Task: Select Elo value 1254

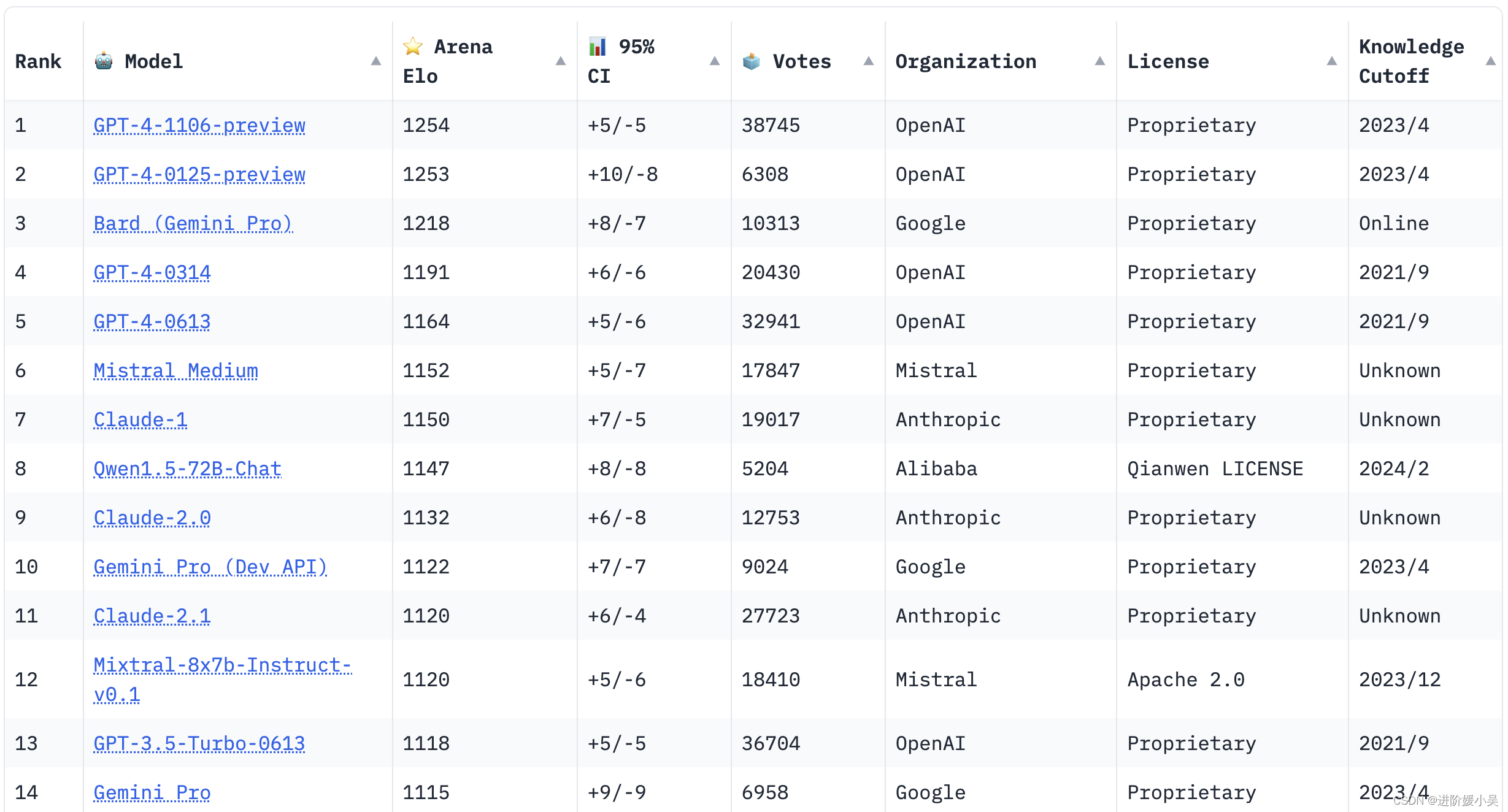Action: [x=426, y=125]
